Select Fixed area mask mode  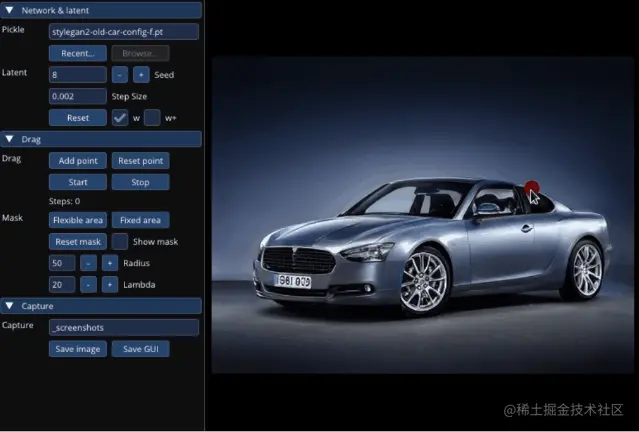pyautogui.click(x=141, y=220)
